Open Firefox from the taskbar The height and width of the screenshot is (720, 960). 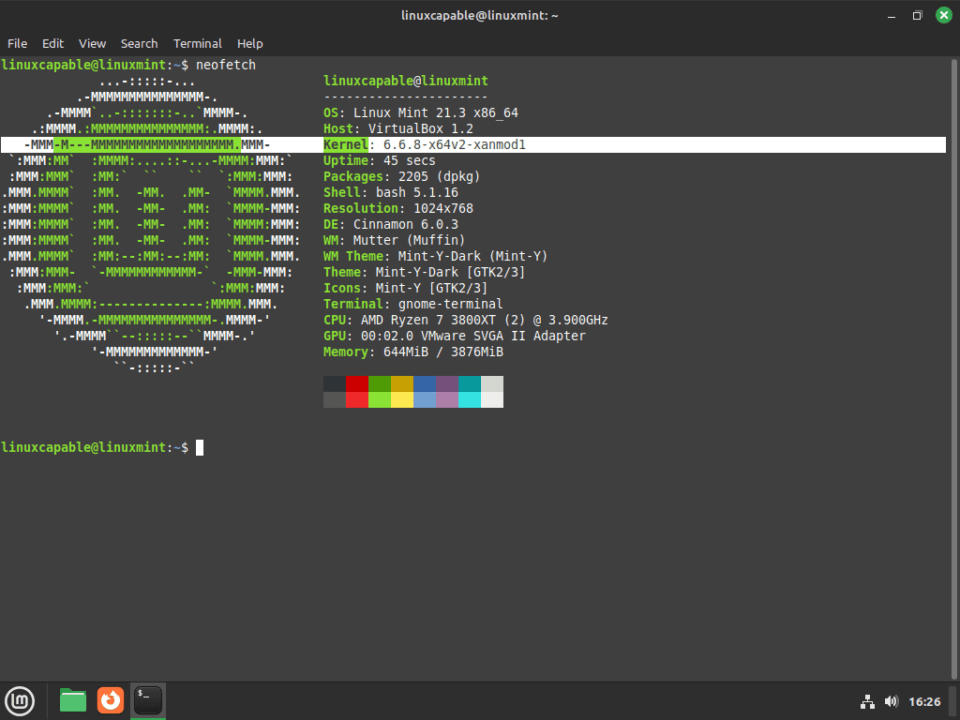110,700
